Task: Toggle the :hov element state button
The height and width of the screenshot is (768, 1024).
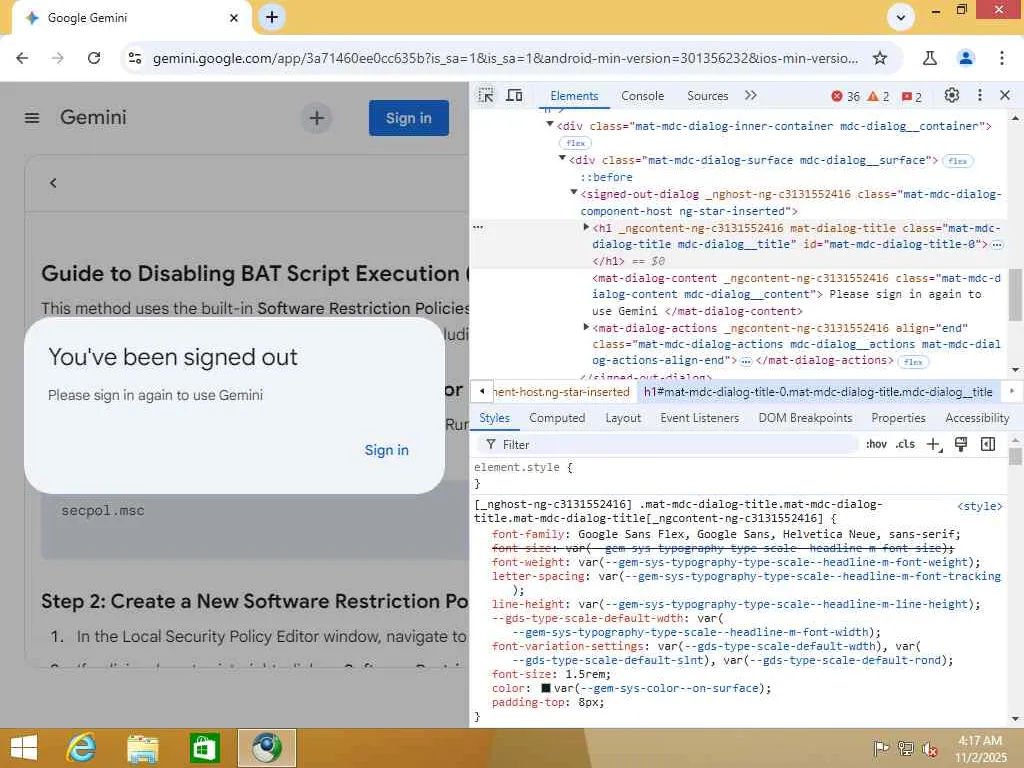Action: [876, 444]
